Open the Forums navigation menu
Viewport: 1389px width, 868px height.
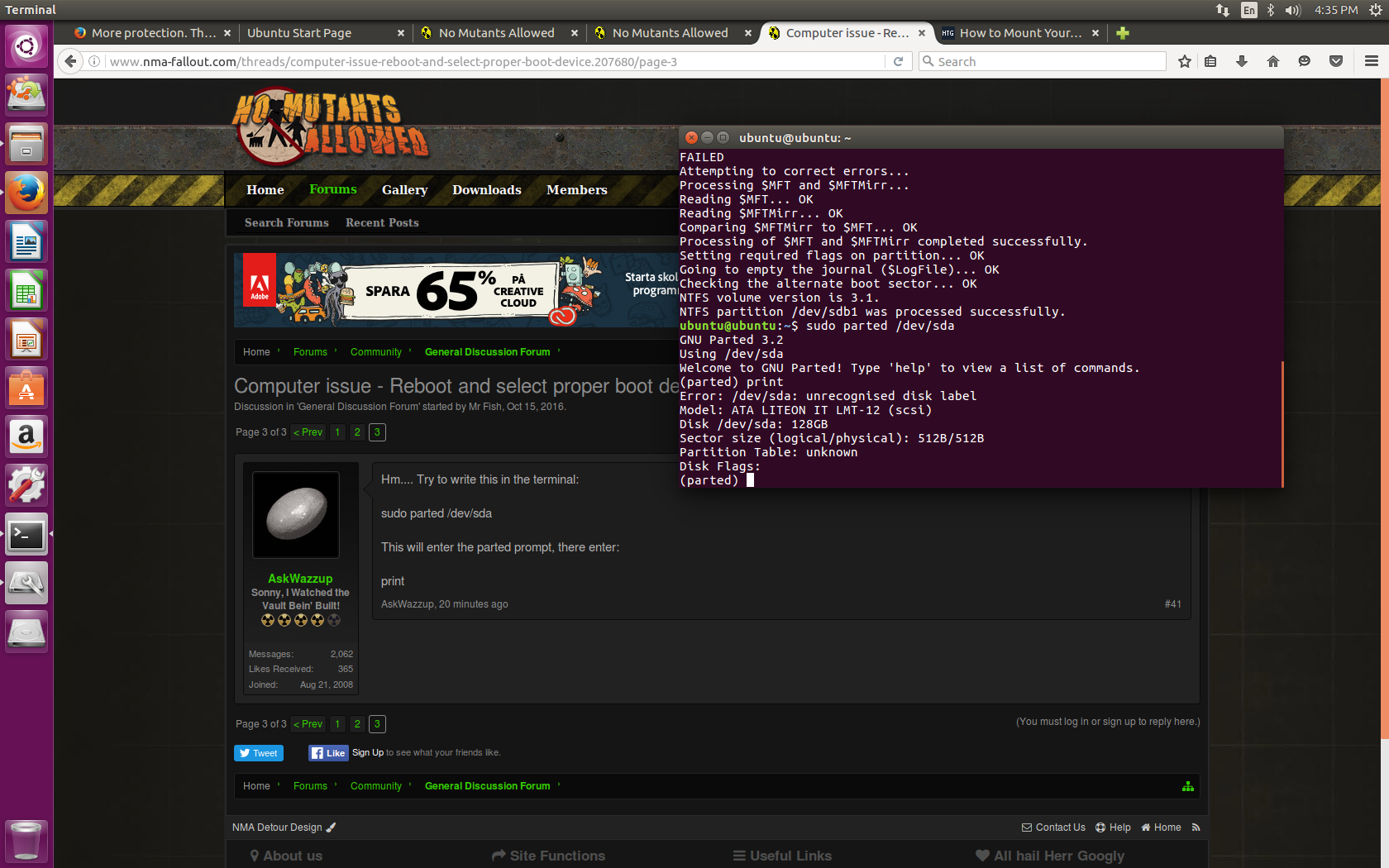[x=333, y=189]
